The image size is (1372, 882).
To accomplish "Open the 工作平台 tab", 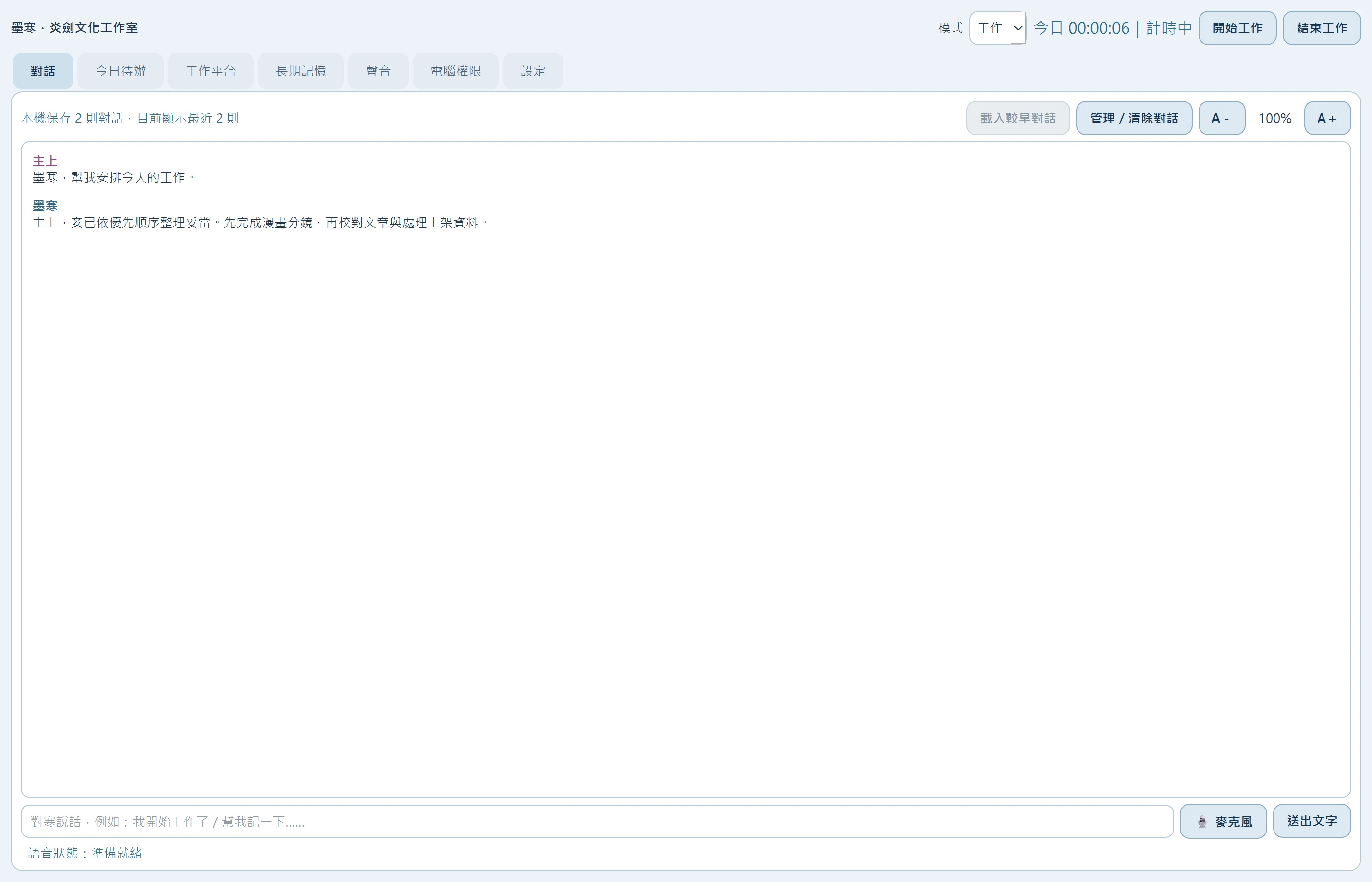I will tap(211, 71).
